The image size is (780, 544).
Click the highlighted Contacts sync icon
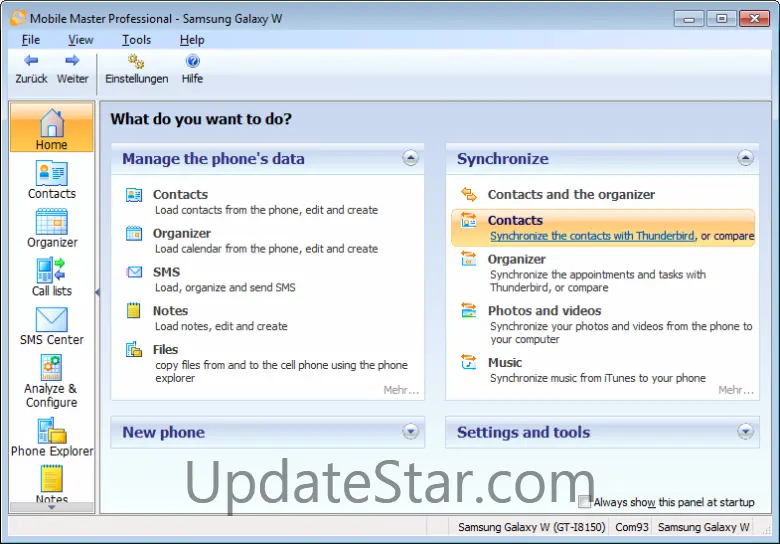click(469, 220)
